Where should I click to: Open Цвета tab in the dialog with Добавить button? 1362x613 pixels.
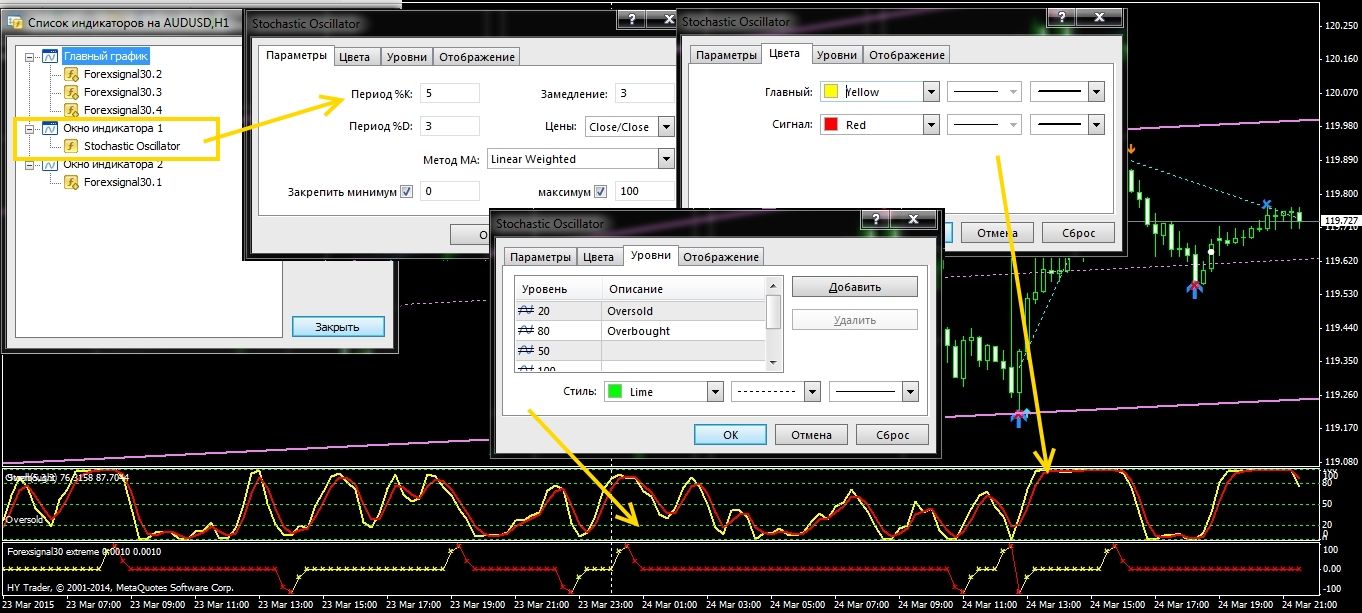[599, 257]
